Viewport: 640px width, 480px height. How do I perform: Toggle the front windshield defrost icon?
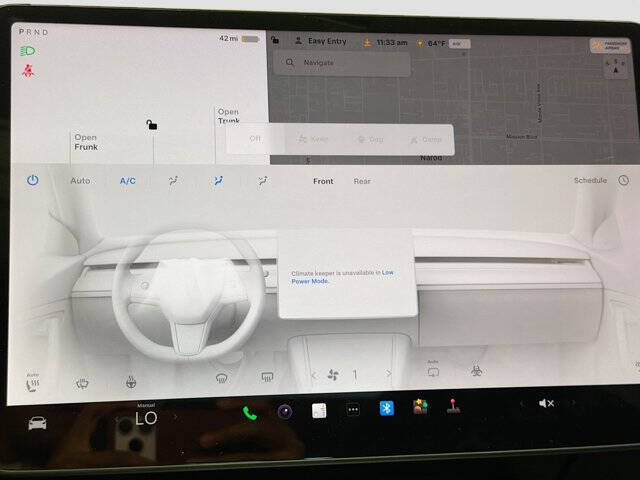coord(221,378)
